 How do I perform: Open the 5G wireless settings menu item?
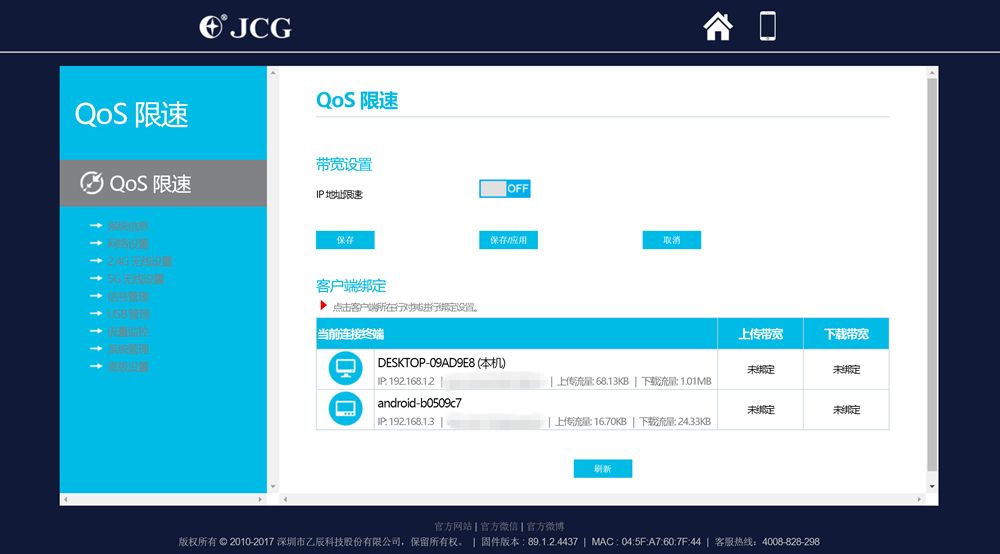(135, 279)
